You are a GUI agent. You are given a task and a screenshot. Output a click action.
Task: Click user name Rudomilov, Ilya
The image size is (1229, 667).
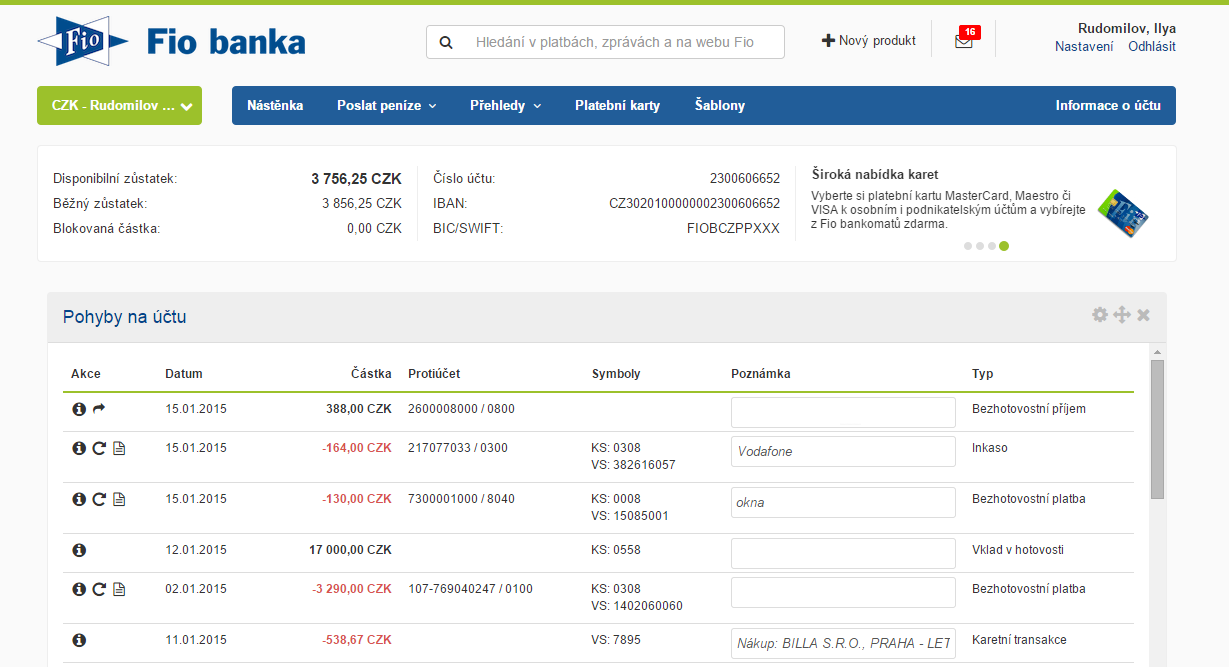tap(1127, 28)
